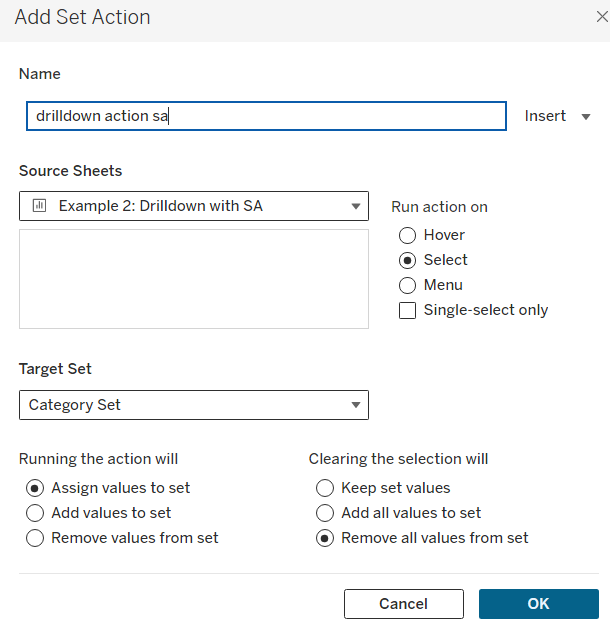Click the Name text field
This screenshot has width=610, height=623.
point(266,116)
